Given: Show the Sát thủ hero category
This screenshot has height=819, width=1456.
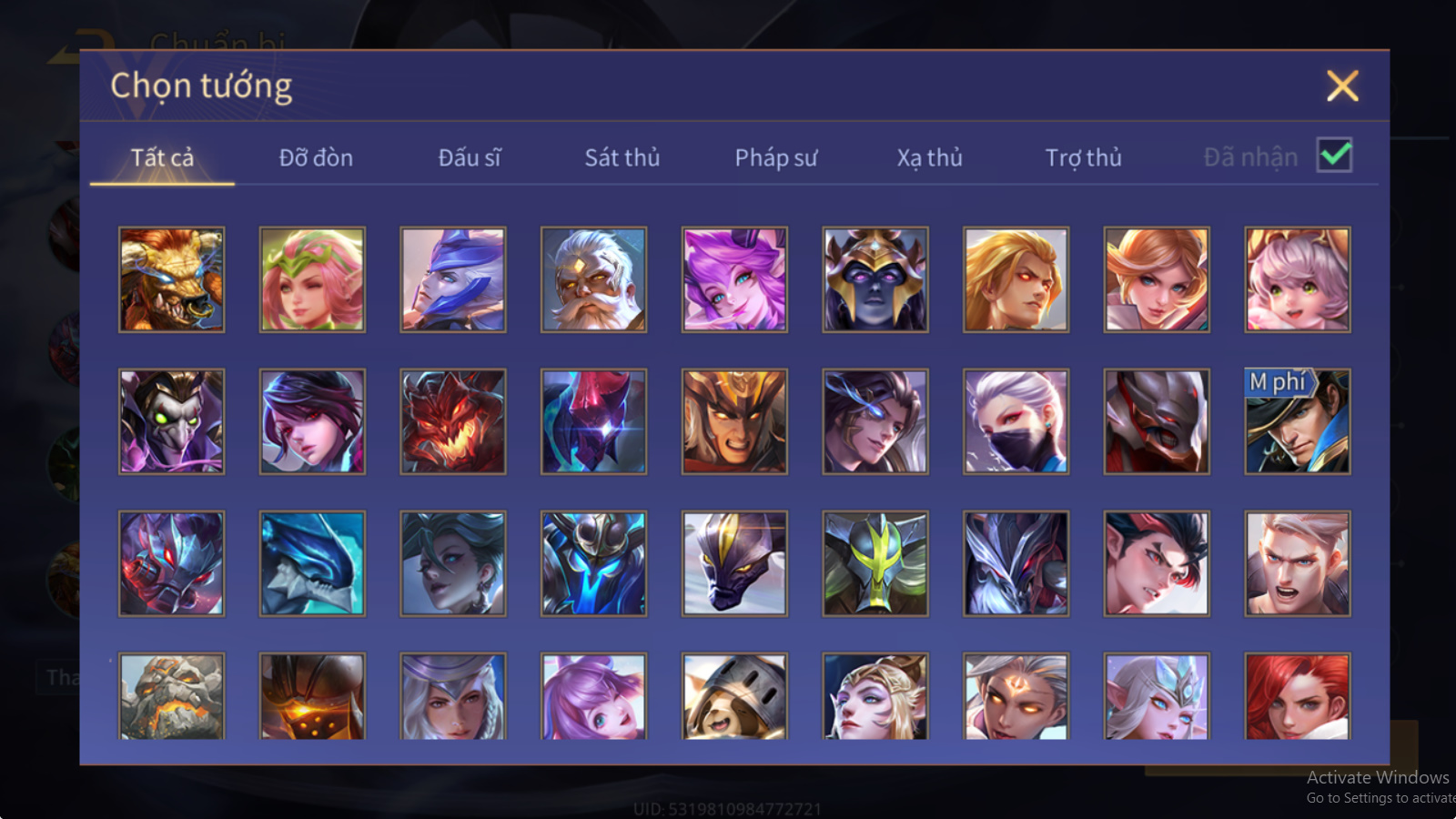Looking at the screenshot, I should [x=622, y=157].
